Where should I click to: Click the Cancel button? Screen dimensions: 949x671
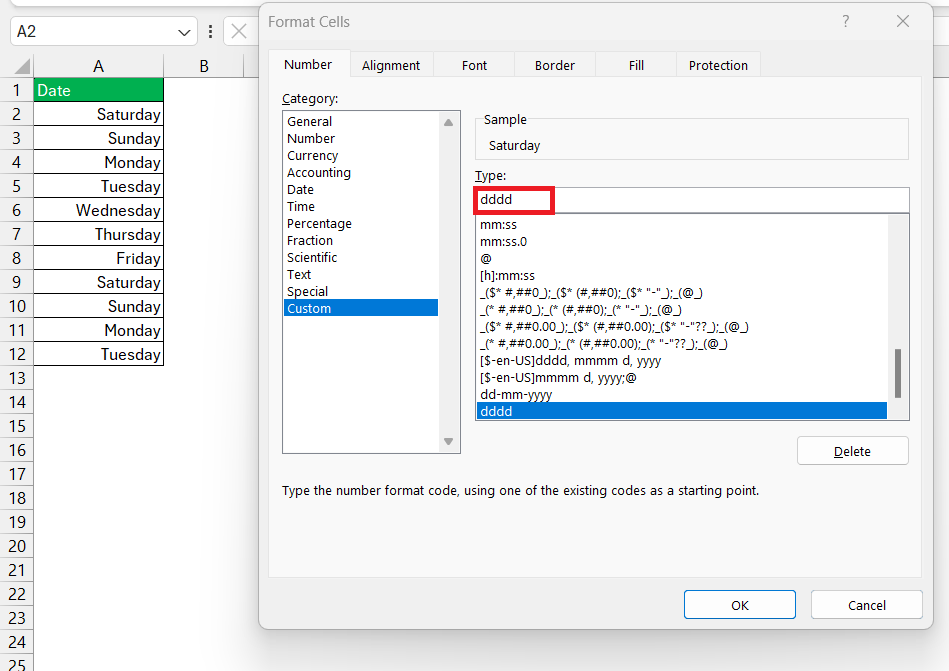pos(867,605)
